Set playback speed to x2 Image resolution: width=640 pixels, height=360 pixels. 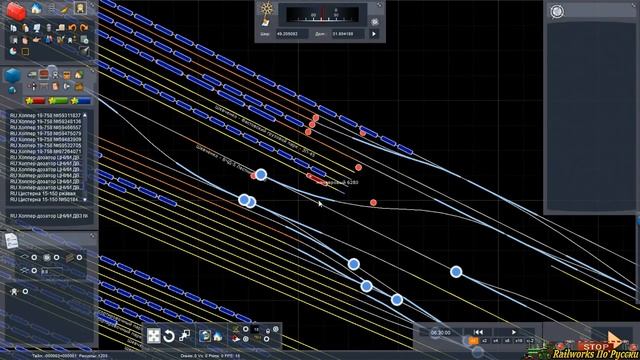[x=484, y=340]
